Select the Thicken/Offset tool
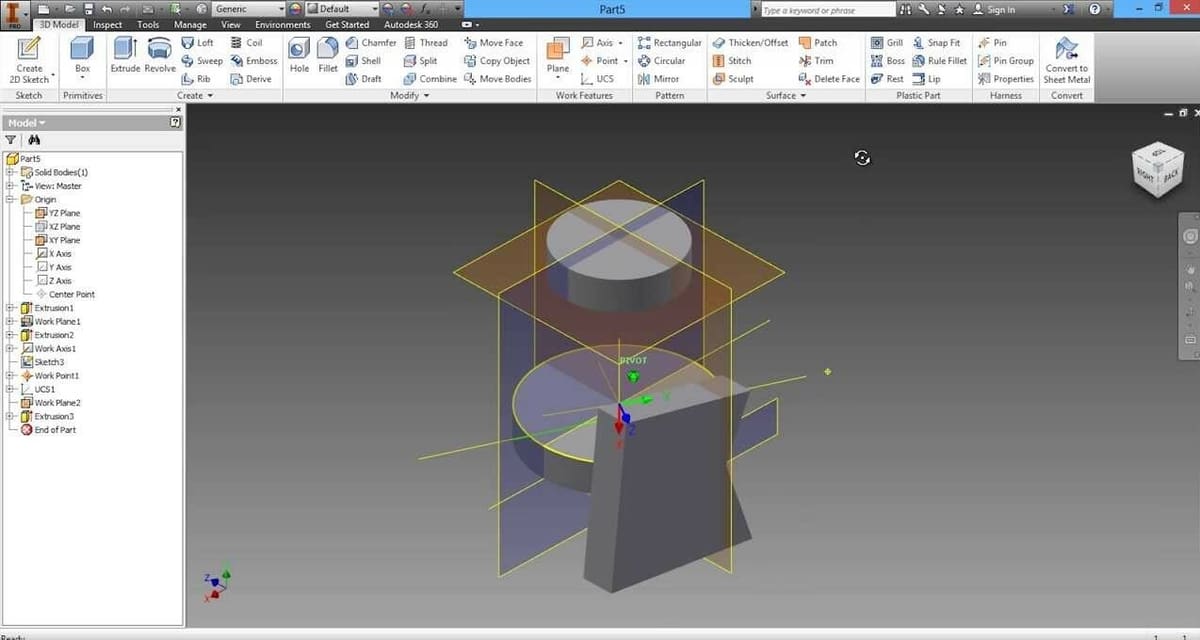This screenshot has height=640, width=1200. (x=750, y=43)
